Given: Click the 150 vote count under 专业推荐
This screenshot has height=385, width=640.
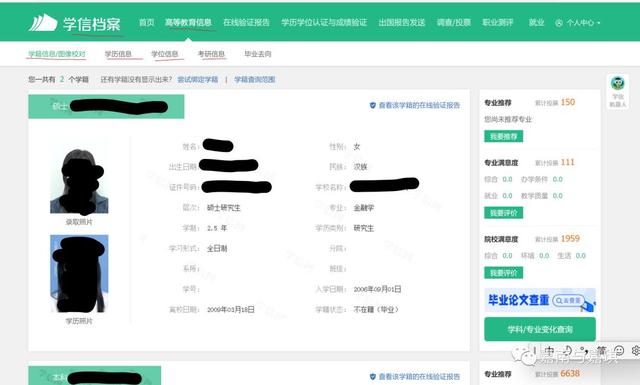Looking at the screenshot, I should pos(568,102).
